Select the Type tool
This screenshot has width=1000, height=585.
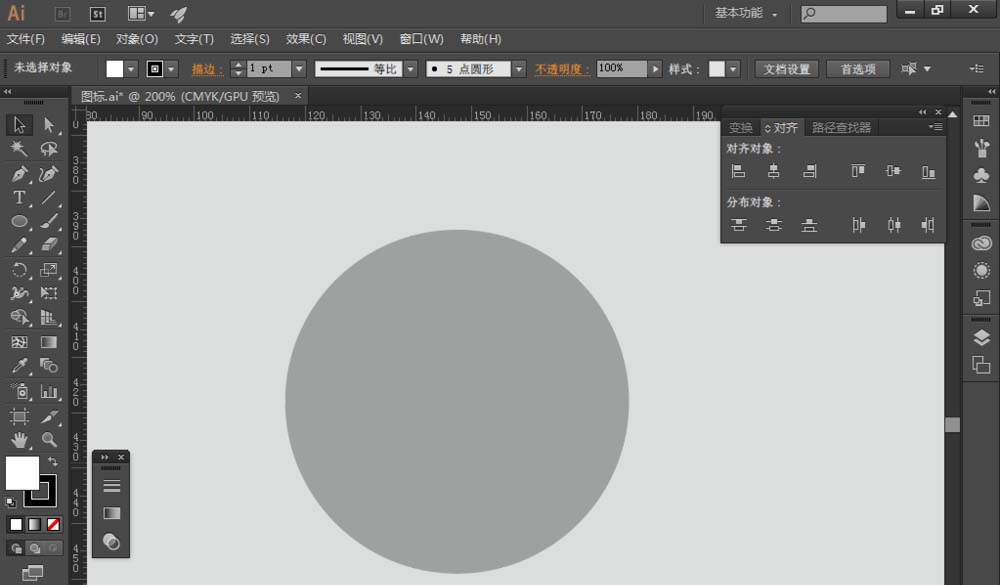pyautogui.click(x=19, y=198)
